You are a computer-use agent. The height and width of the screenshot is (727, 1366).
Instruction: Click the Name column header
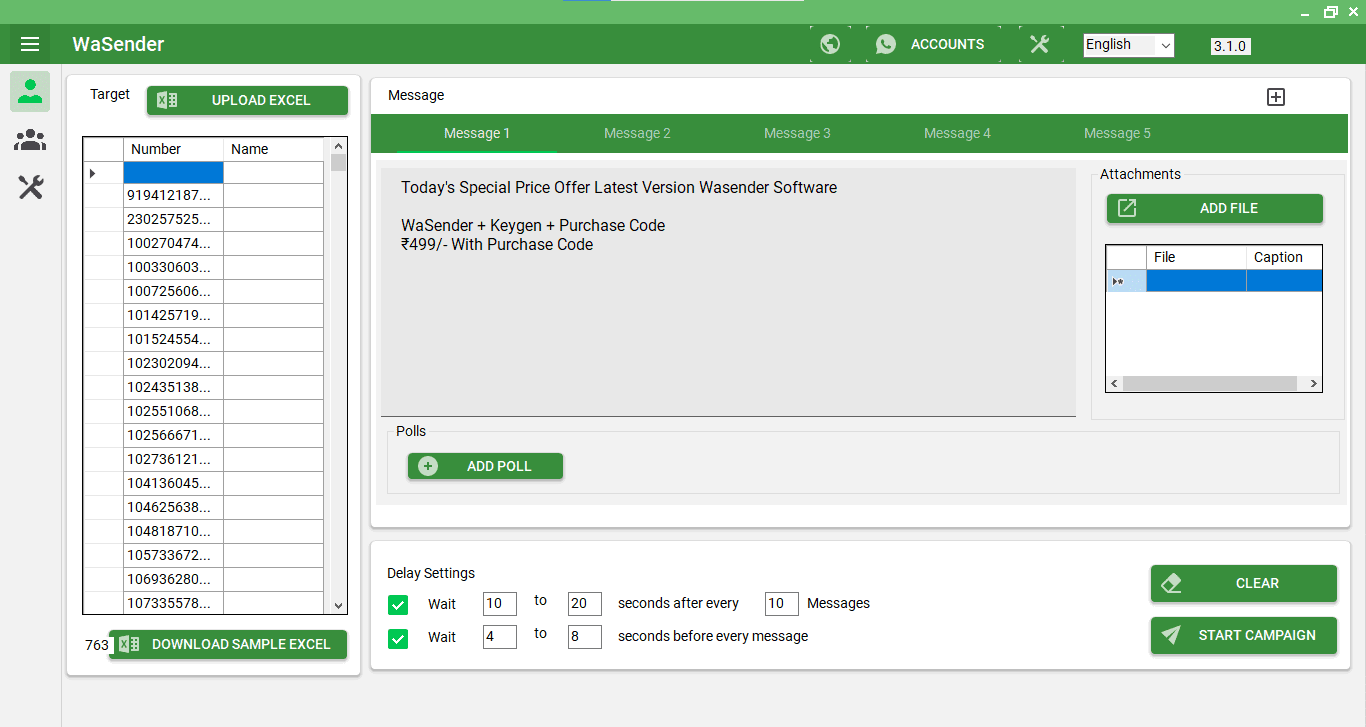(x=273, y=149)
